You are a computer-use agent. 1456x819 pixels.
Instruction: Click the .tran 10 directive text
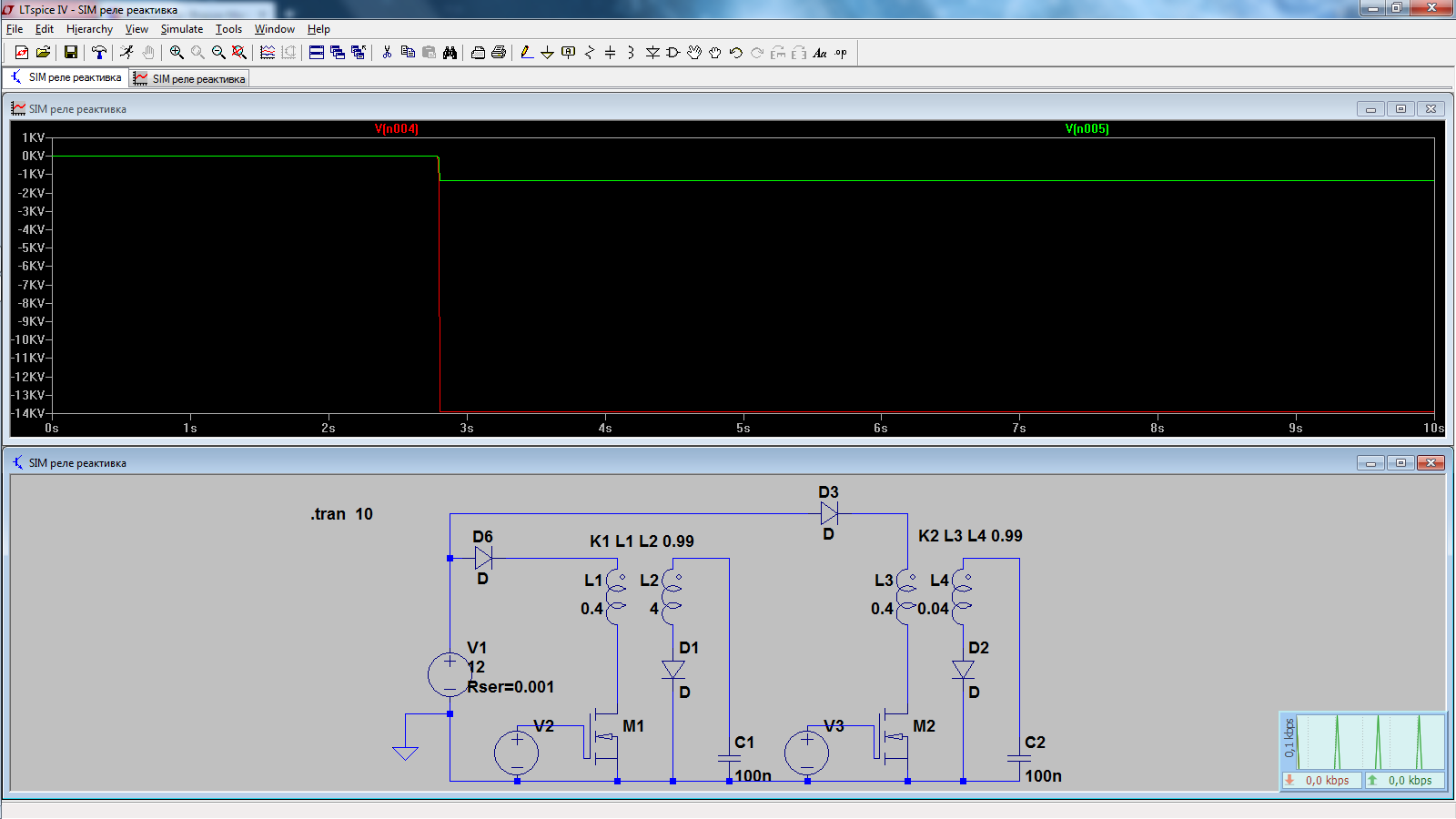[x=341, y=514]
